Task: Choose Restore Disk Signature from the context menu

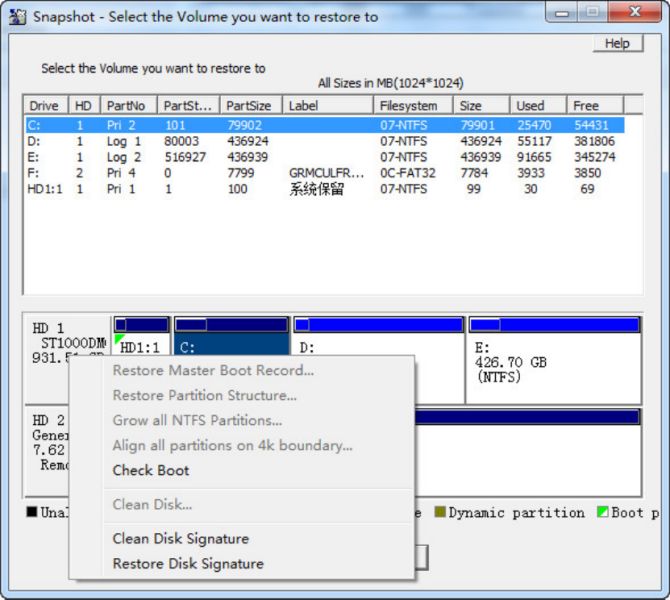Action: pyautogui.click(x=188, y=563)
